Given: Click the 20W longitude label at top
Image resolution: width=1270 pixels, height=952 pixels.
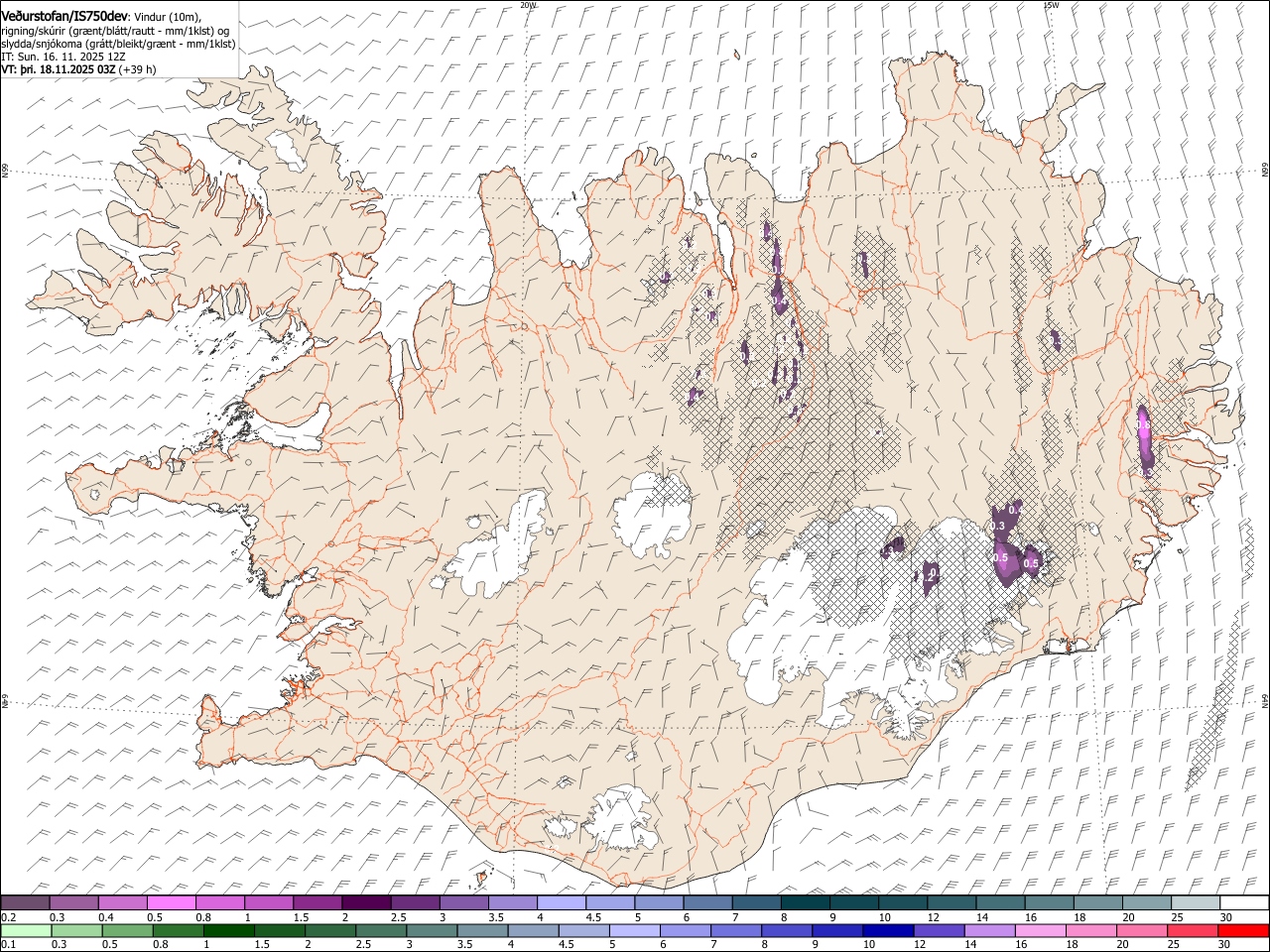Looking at the screenshot, I should pos(528,5).
